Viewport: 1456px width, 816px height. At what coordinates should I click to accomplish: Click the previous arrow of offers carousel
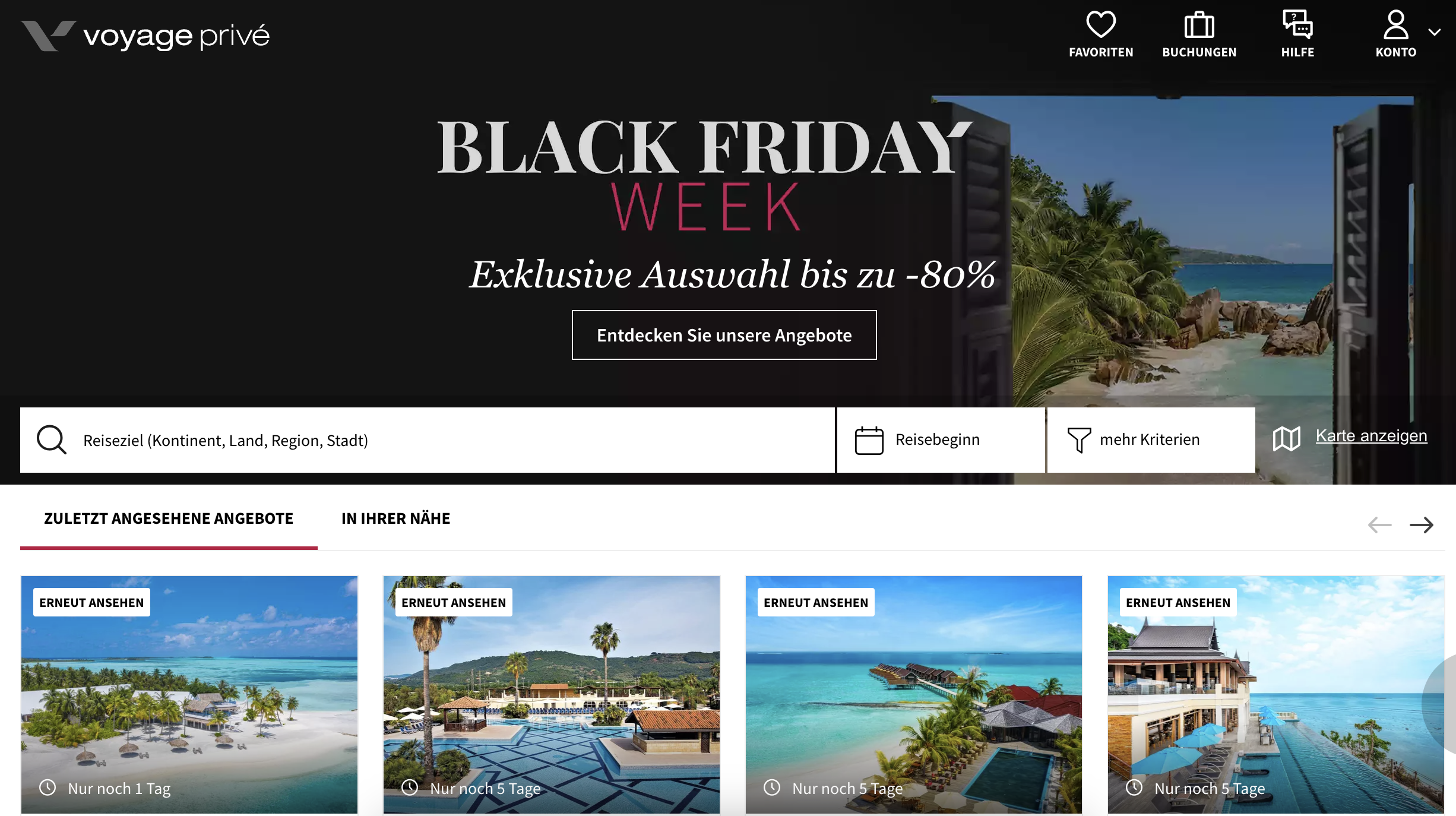pyautogui.click(x=1379, y=525)
